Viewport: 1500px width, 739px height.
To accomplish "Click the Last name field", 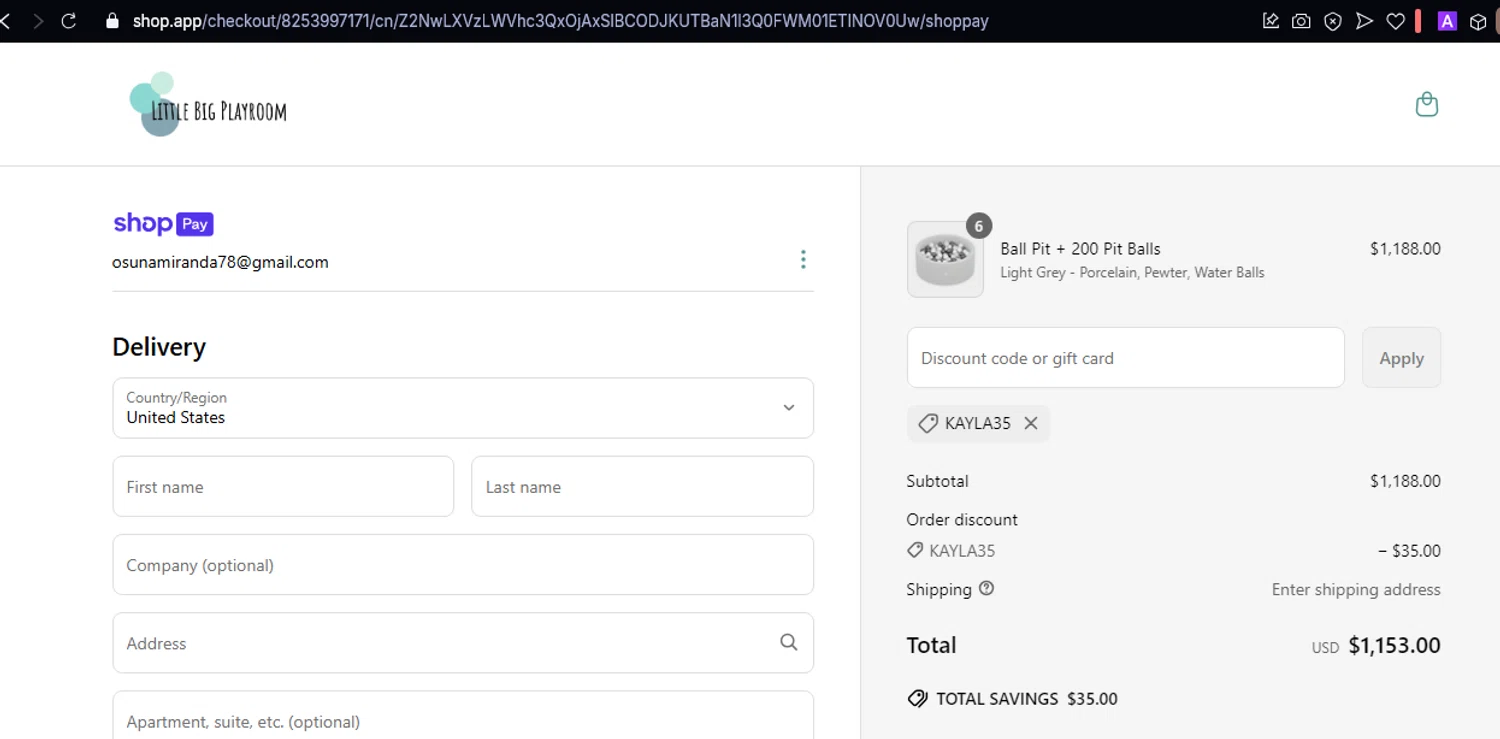I will 642,487.
